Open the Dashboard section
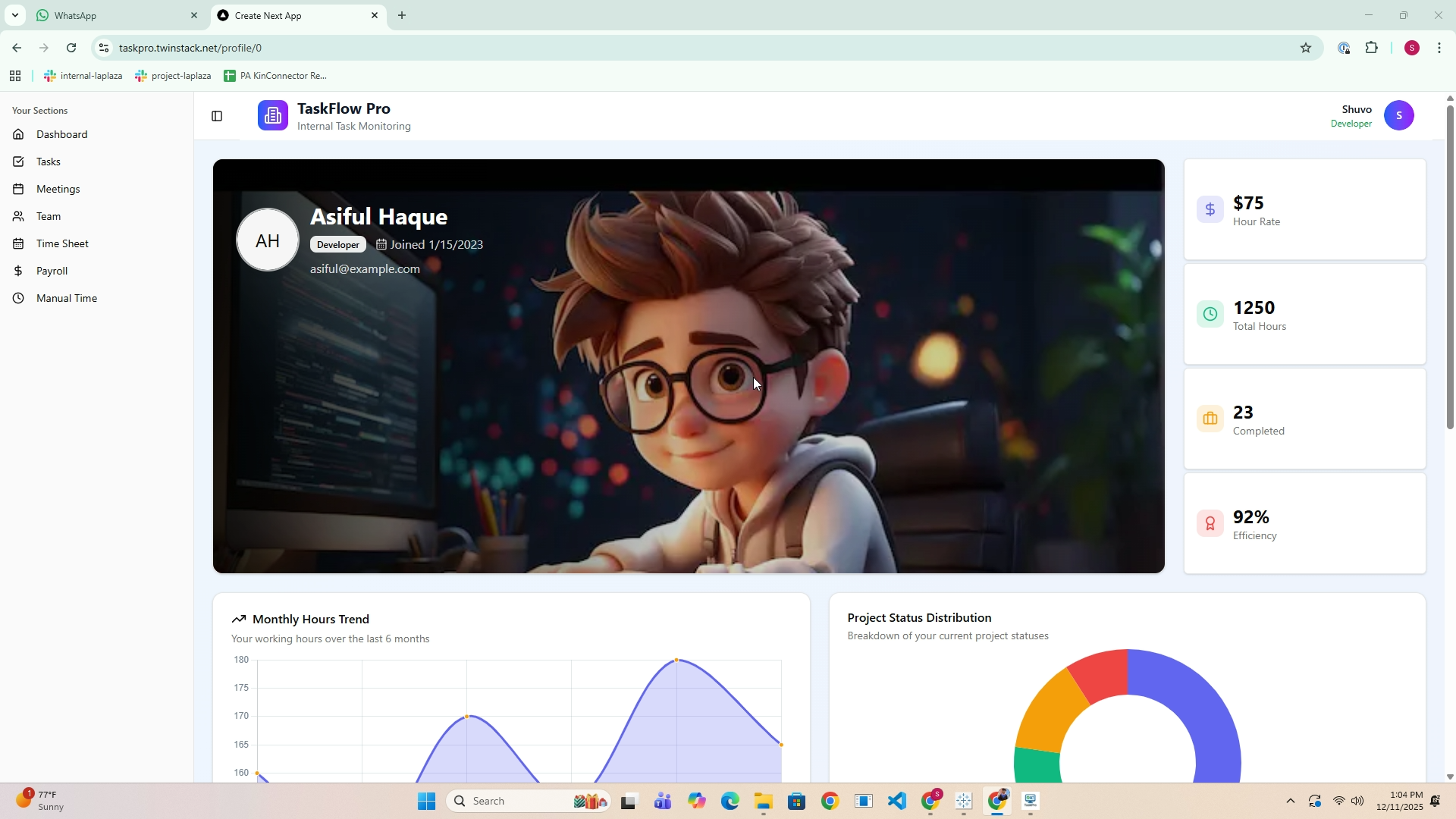 tap(61, 134)
